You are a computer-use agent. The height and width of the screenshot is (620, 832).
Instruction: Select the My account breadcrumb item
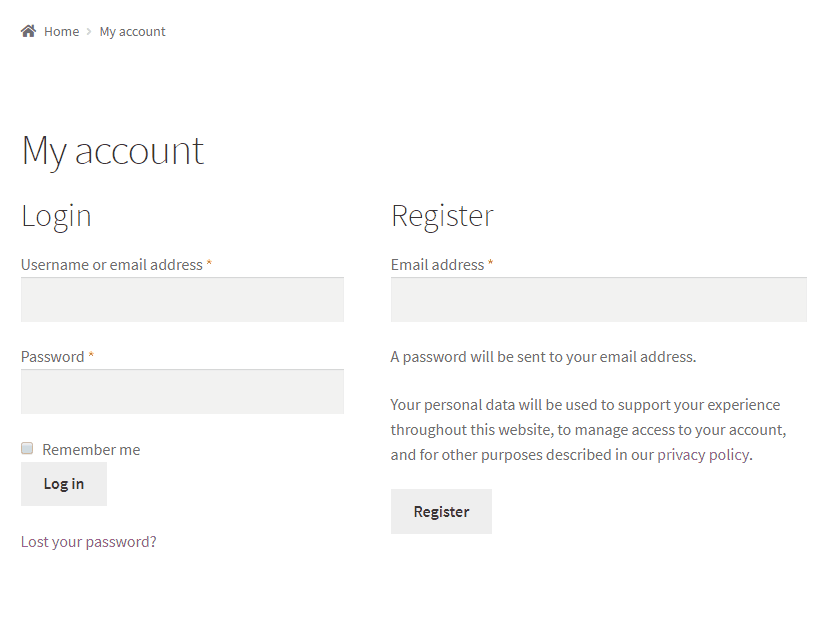tap(132, 31)
